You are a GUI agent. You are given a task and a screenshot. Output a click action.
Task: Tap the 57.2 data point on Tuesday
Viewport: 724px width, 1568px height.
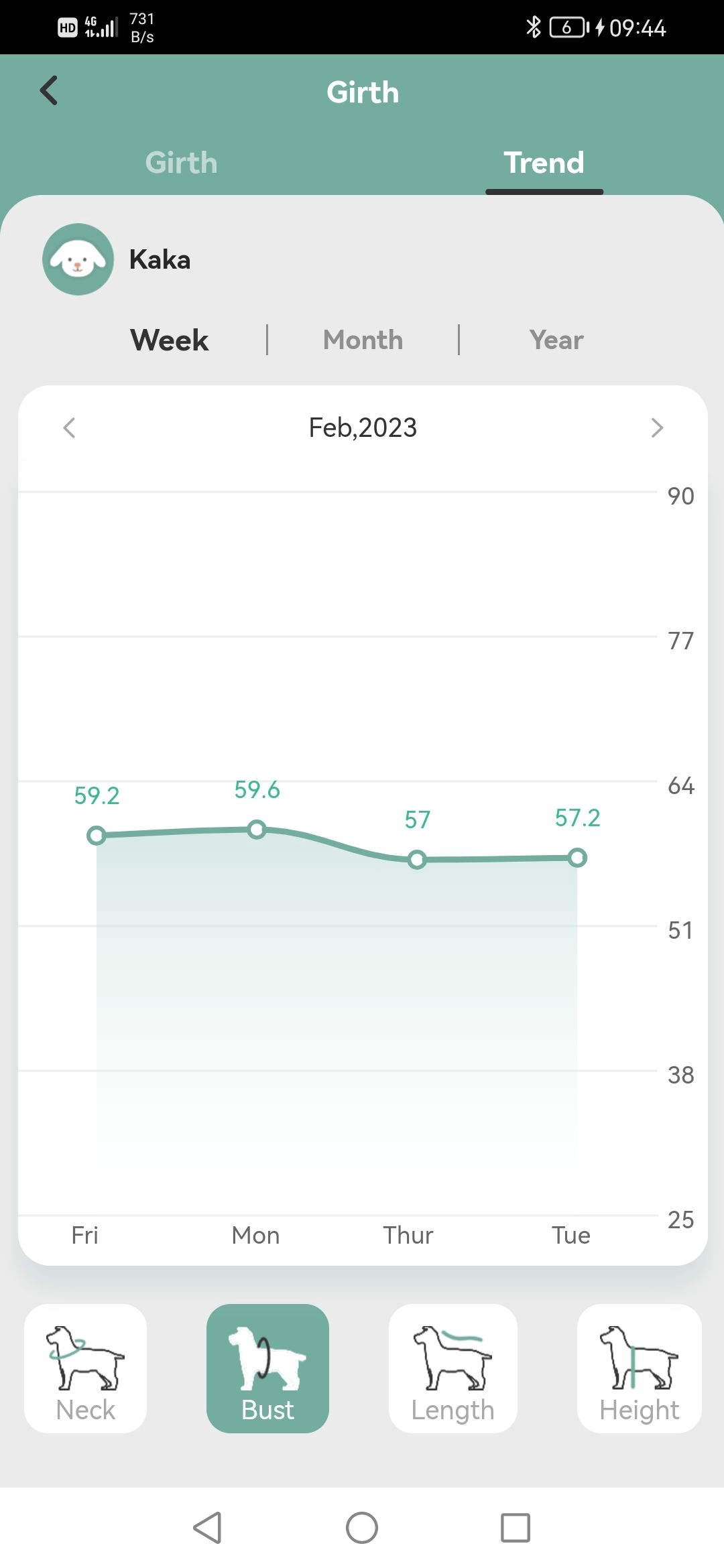click(577, 858)
